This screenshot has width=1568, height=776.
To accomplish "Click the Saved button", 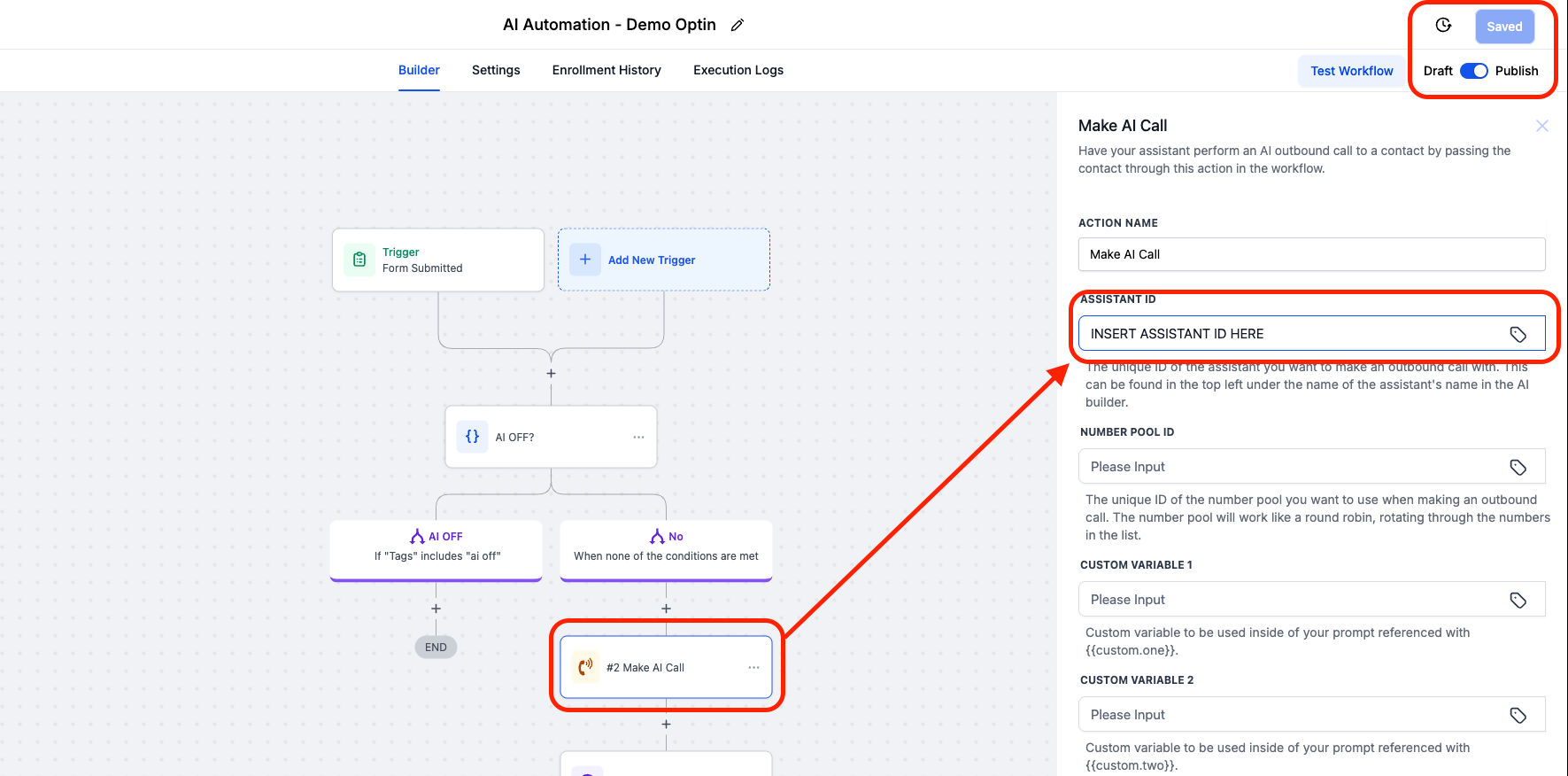I will [x=1503, y=27].
